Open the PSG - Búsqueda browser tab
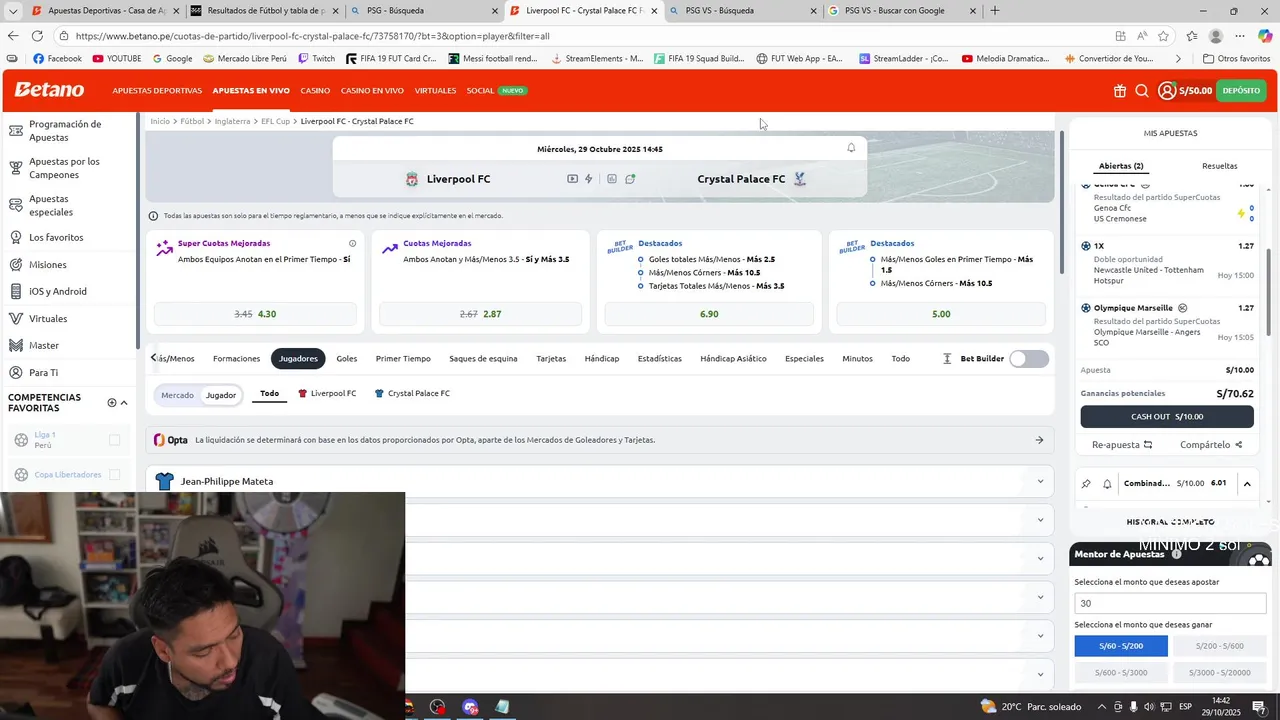The width and height of the screenshot is (1280, 720). point(423,11)
